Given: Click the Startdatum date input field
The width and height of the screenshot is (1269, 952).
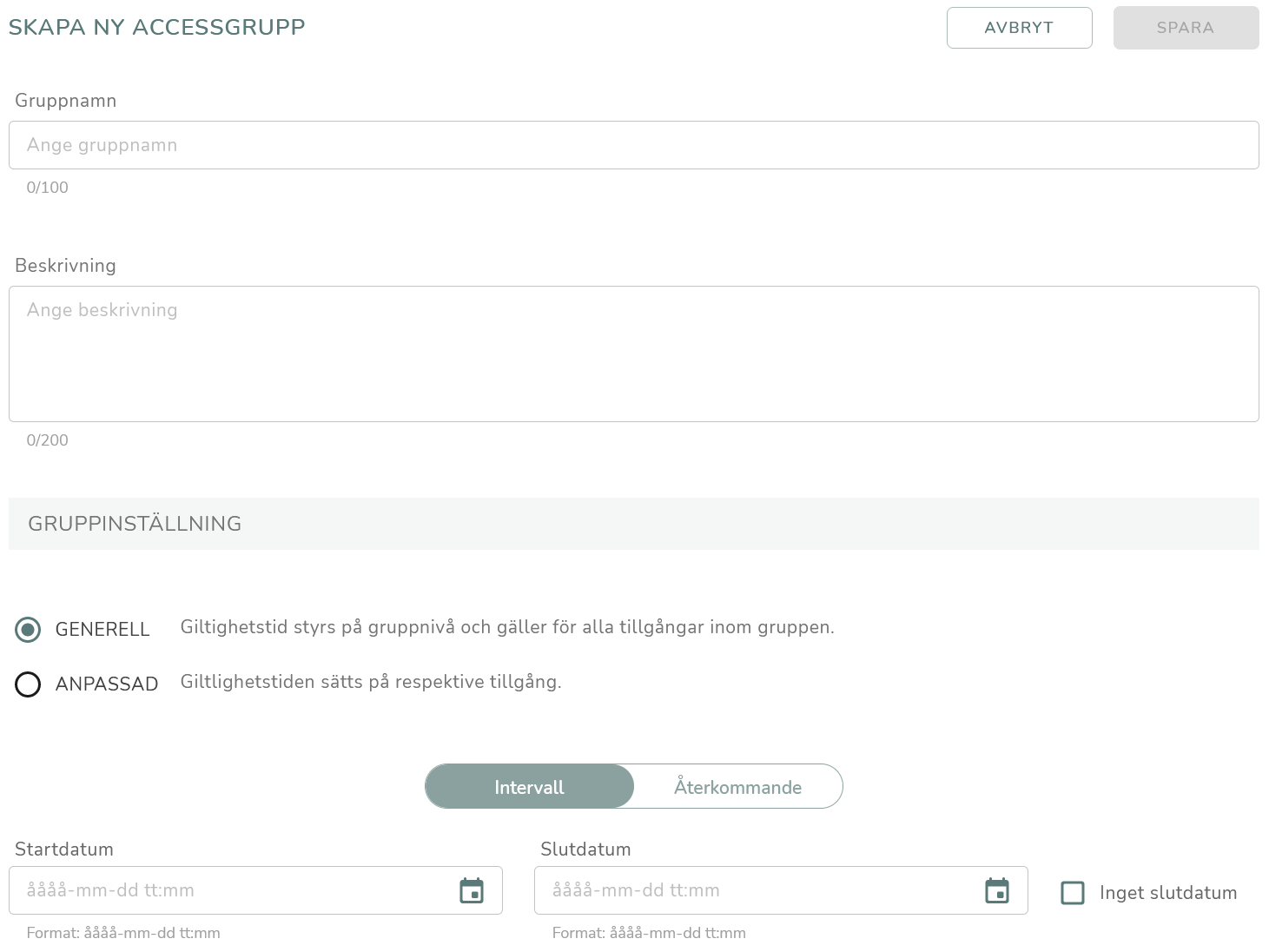Looking at the screenshot, I should (255, 890).
